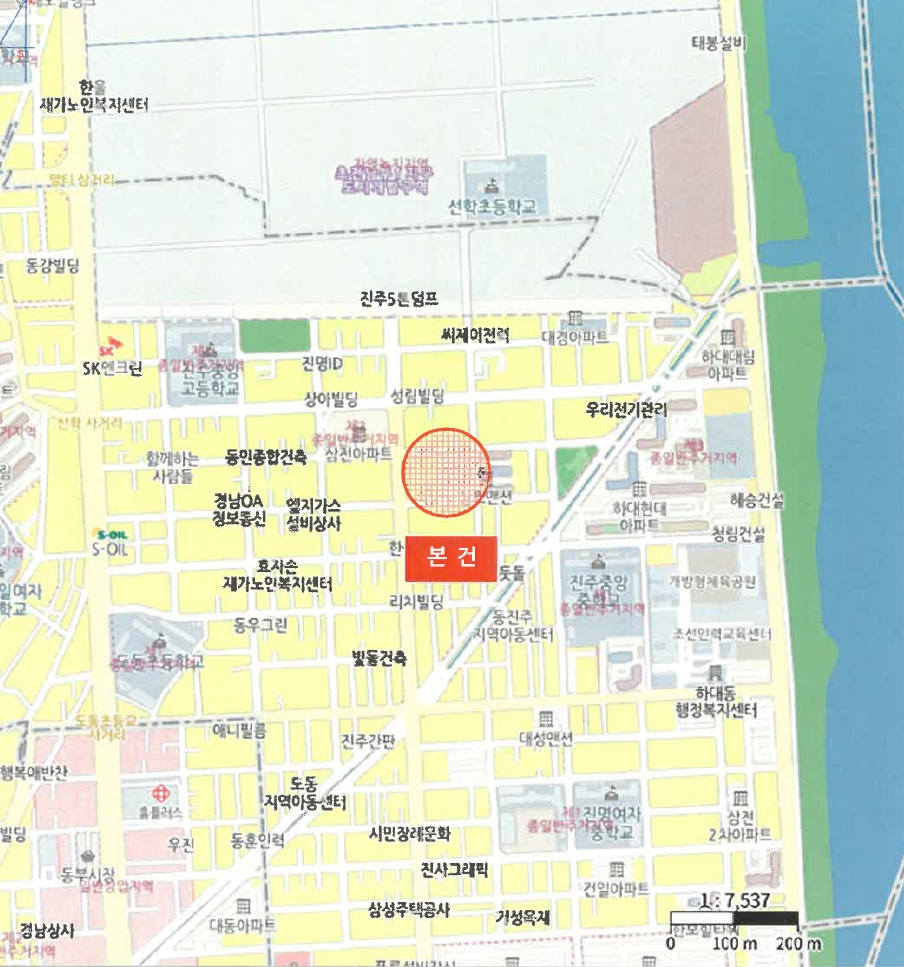Click the SK logo above SK엔크린

(110, 347)
